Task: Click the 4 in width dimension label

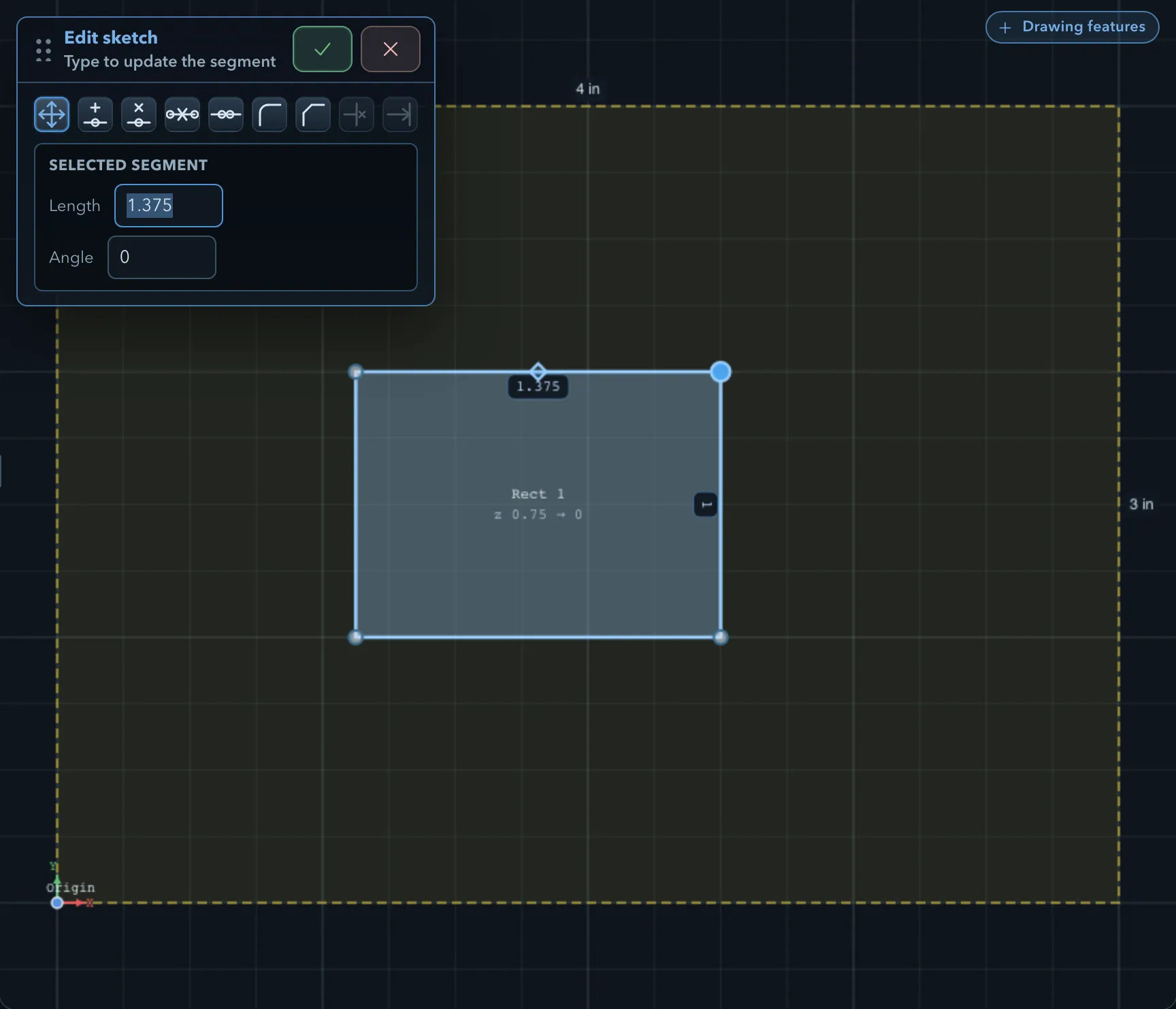Action: coord(588,89)
